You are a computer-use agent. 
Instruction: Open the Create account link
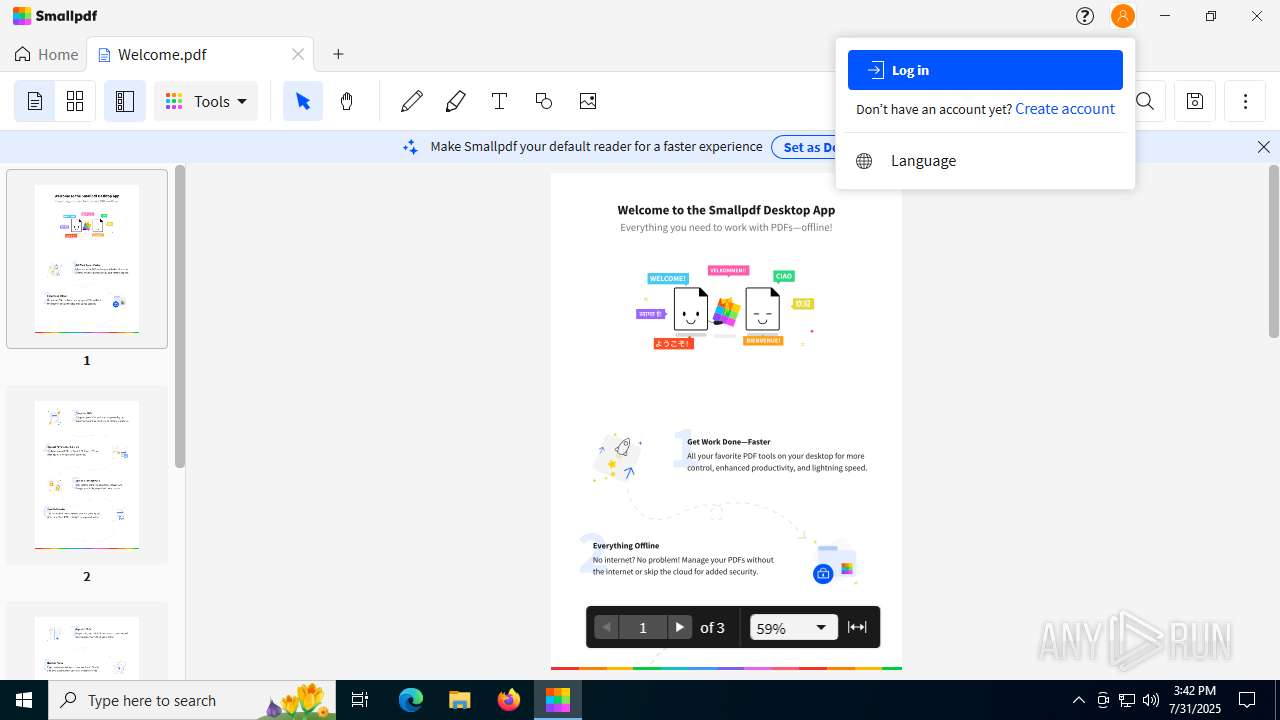(1064, 109)
